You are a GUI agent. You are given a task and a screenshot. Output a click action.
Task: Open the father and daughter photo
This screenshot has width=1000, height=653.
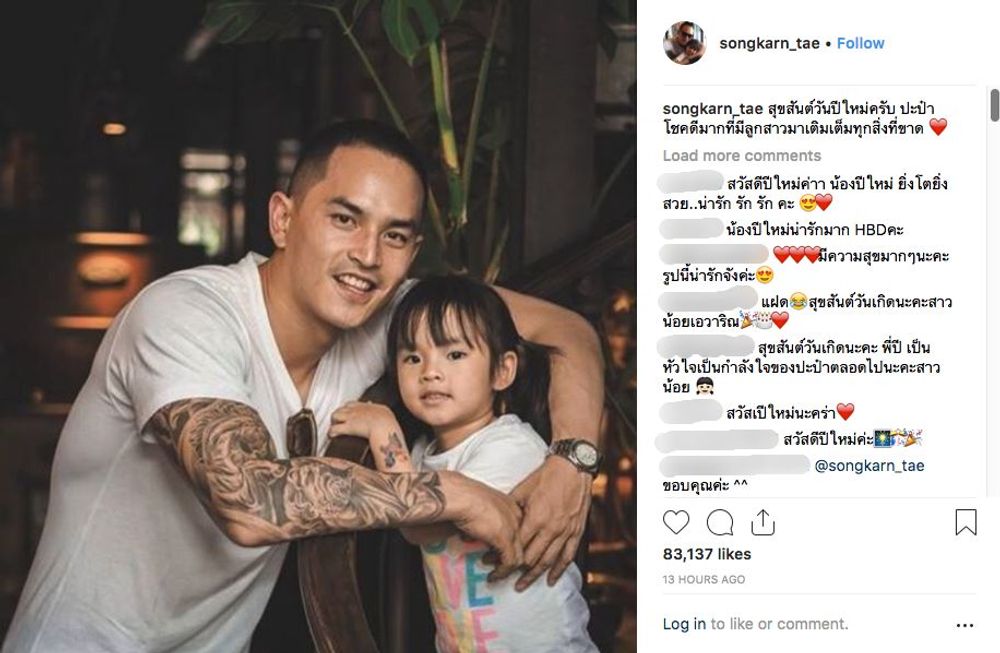318,326
